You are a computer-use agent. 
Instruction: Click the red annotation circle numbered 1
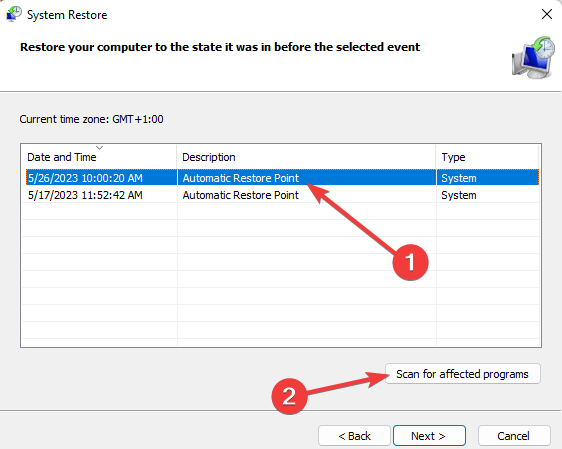tap(410, 262)
